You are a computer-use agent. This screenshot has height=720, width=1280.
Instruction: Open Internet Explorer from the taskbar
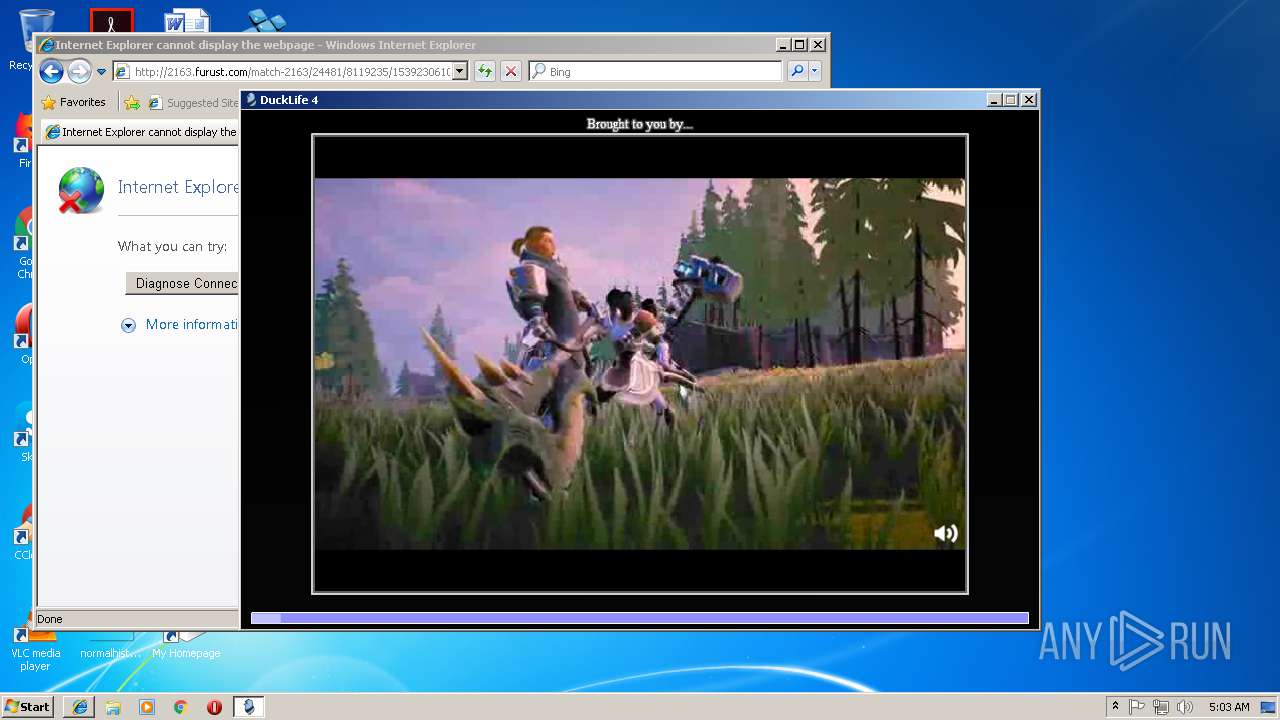point(80,707)
